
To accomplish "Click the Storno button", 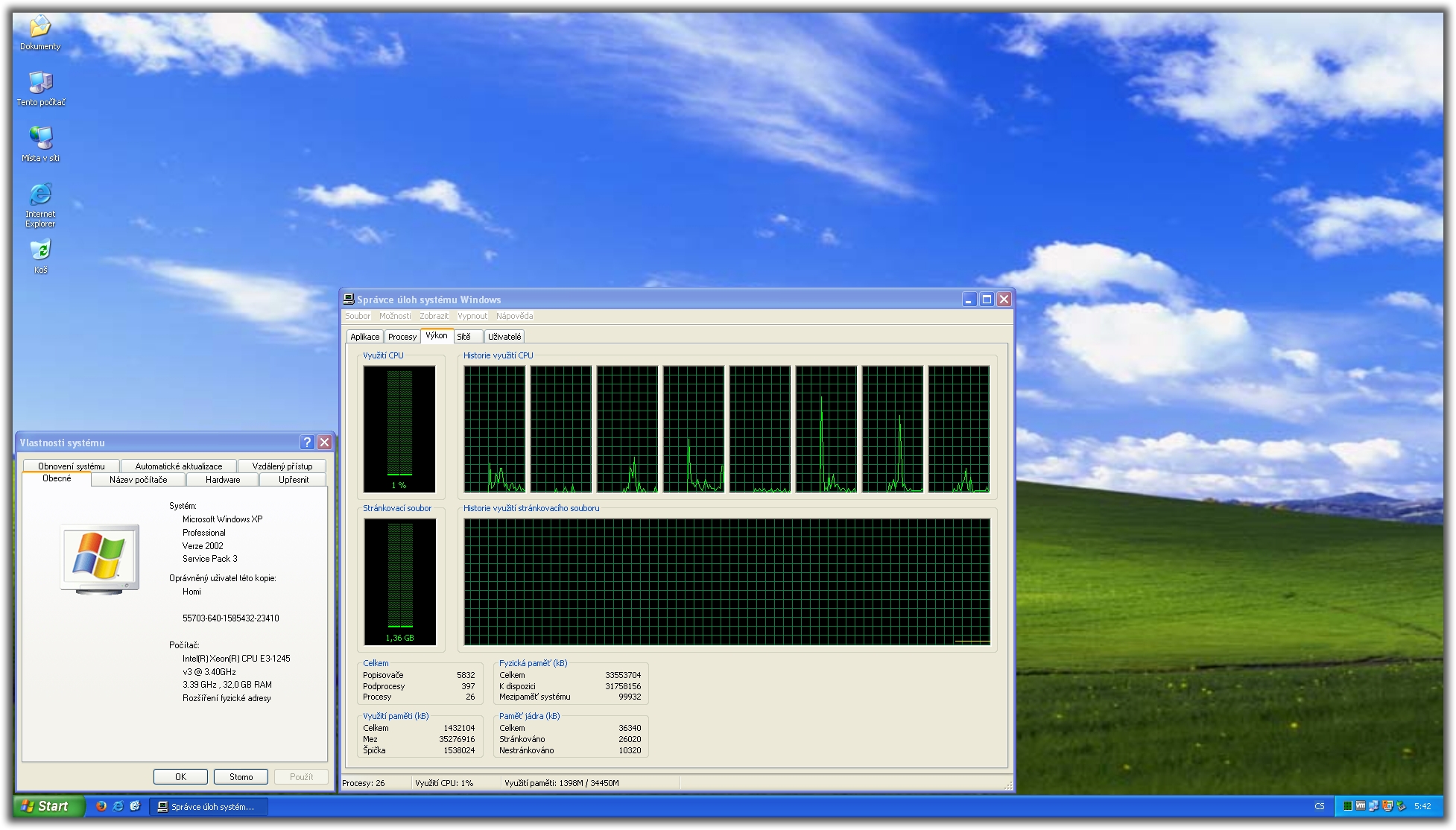I will tap(241, 776).
